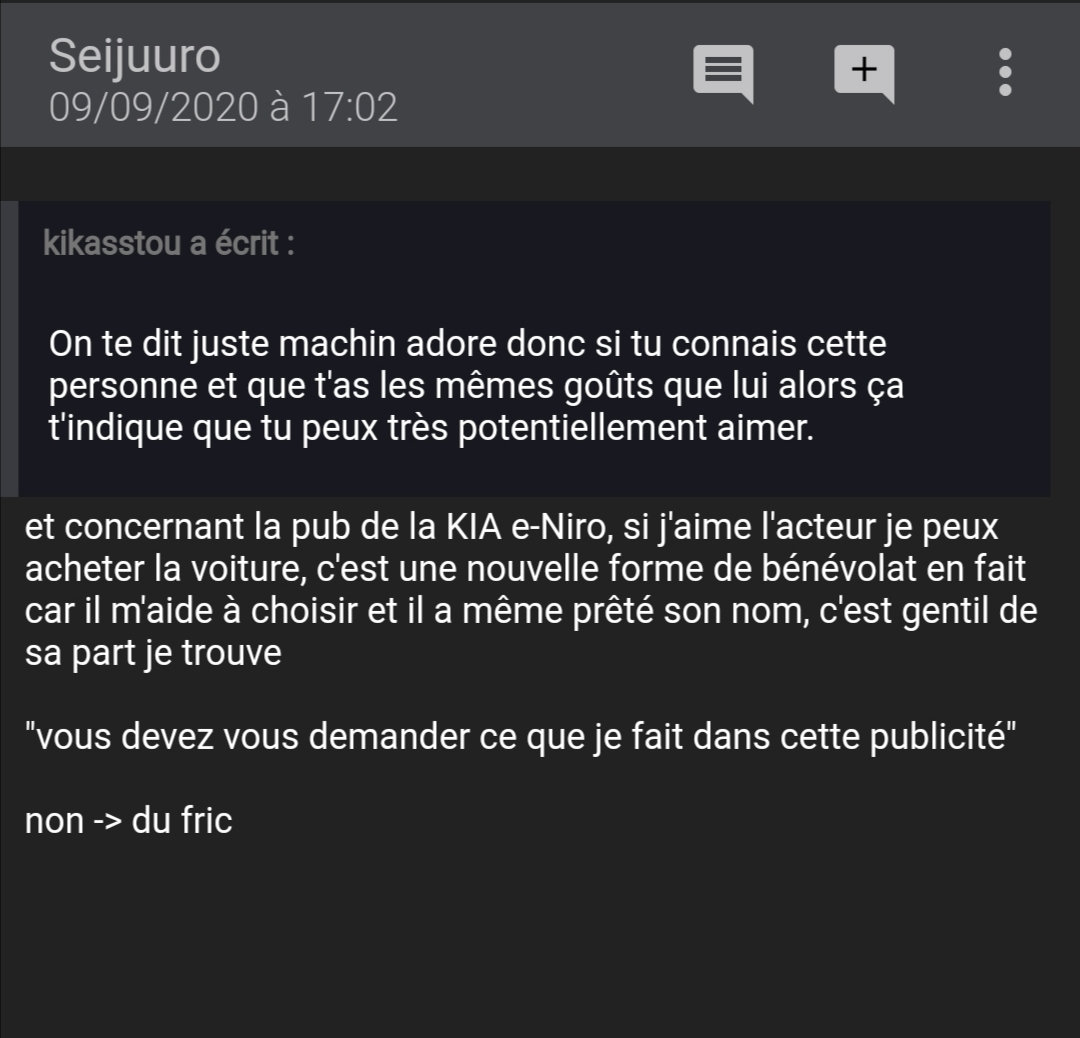The image size is (1080, 1038).
Task: Click the empty area below the post
Action: (x=540, y=940)
